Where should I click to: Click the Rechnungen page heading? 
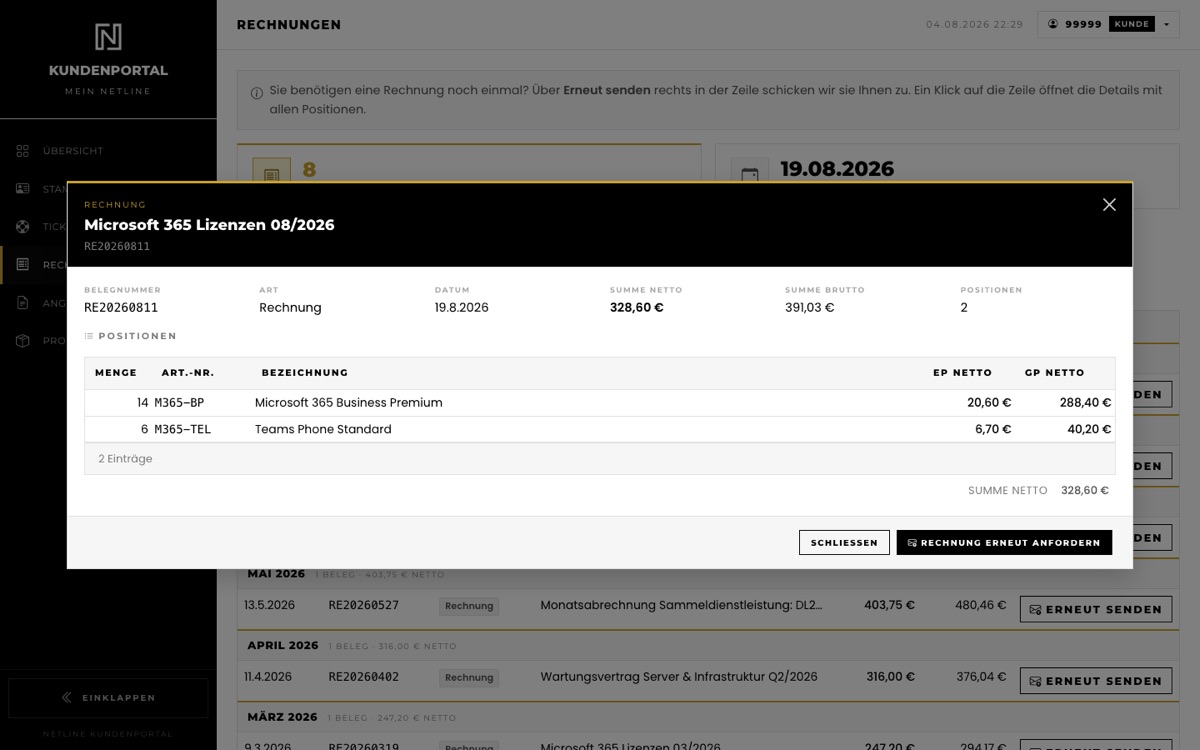289,24
